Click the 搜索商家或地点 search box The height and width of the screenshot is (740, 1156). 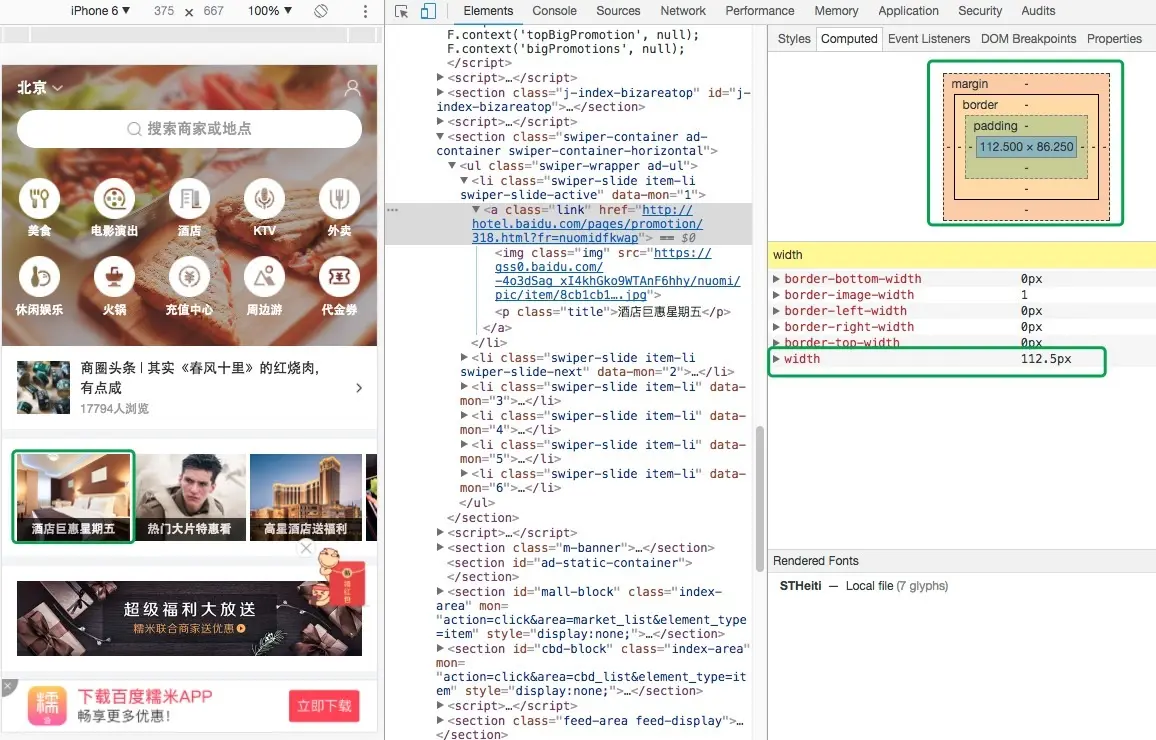coord(189,129)
